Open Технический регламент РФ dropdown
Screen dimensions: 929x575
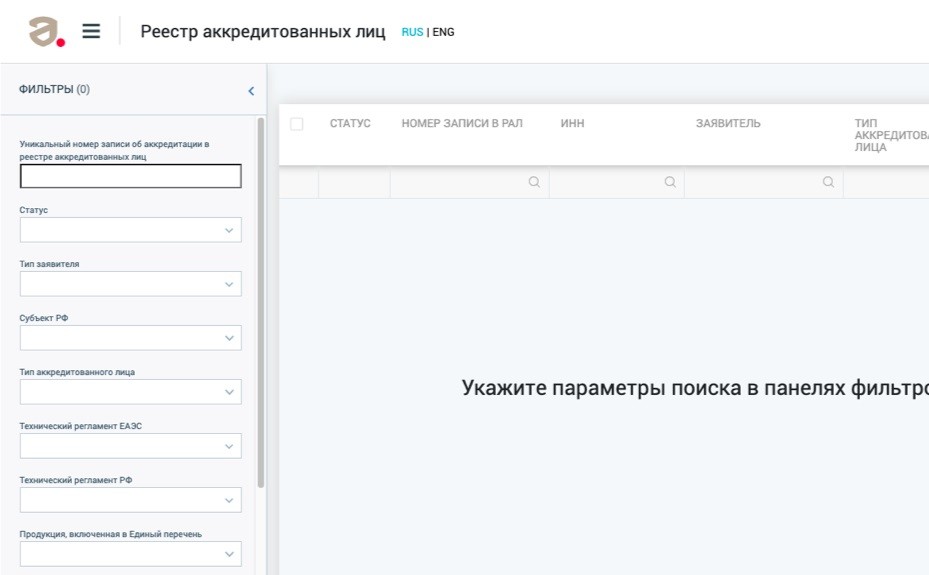pyautogui.click(x=130, y=500)
